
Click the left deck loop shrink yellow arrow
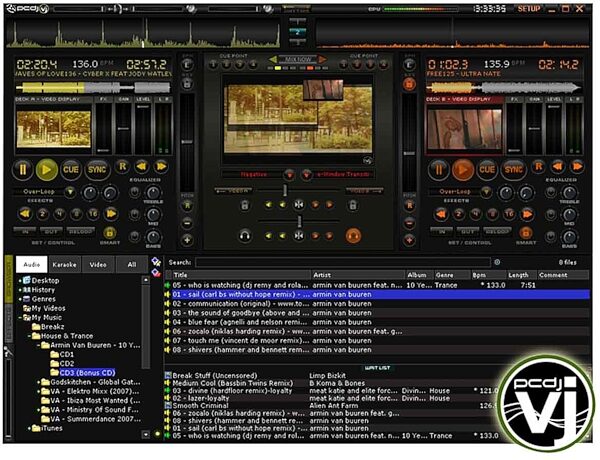[25, 214]
